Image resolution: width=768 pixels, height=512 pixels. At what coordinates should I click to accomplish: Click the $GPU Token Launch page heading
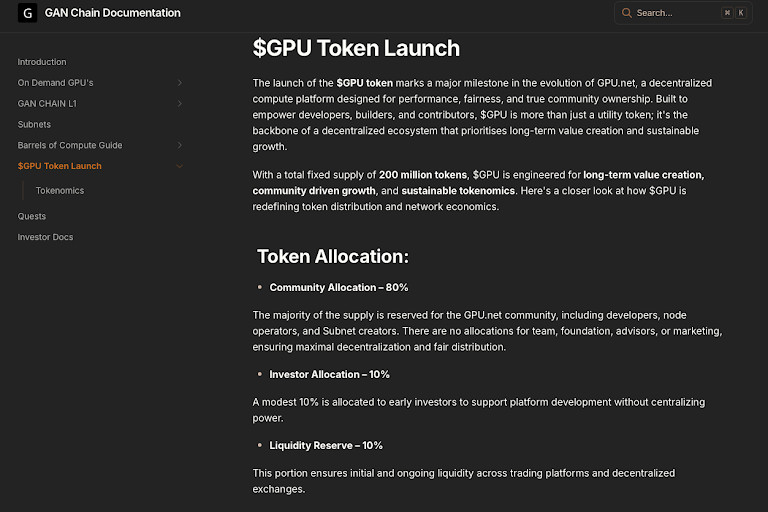pos(356,48)
